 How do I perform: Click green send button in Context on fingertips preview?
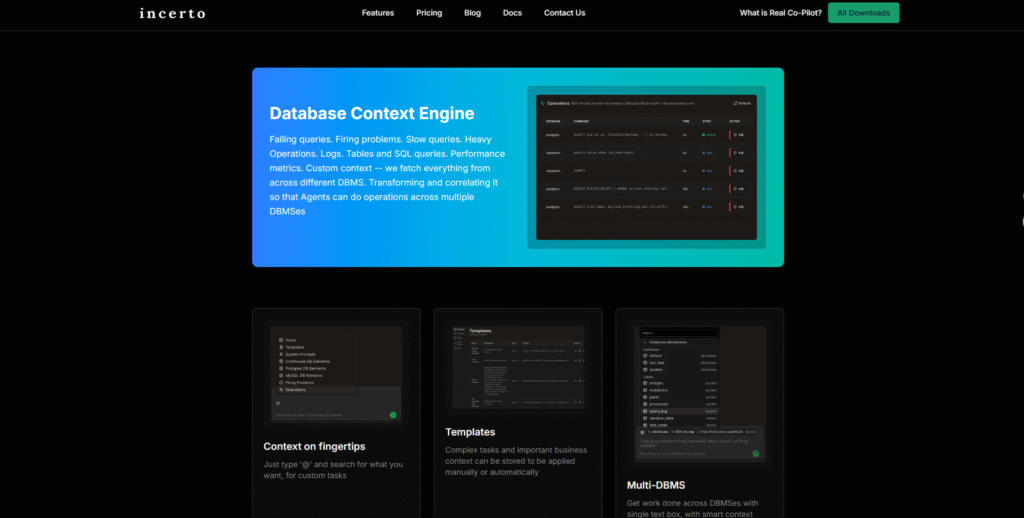point(393,414)
